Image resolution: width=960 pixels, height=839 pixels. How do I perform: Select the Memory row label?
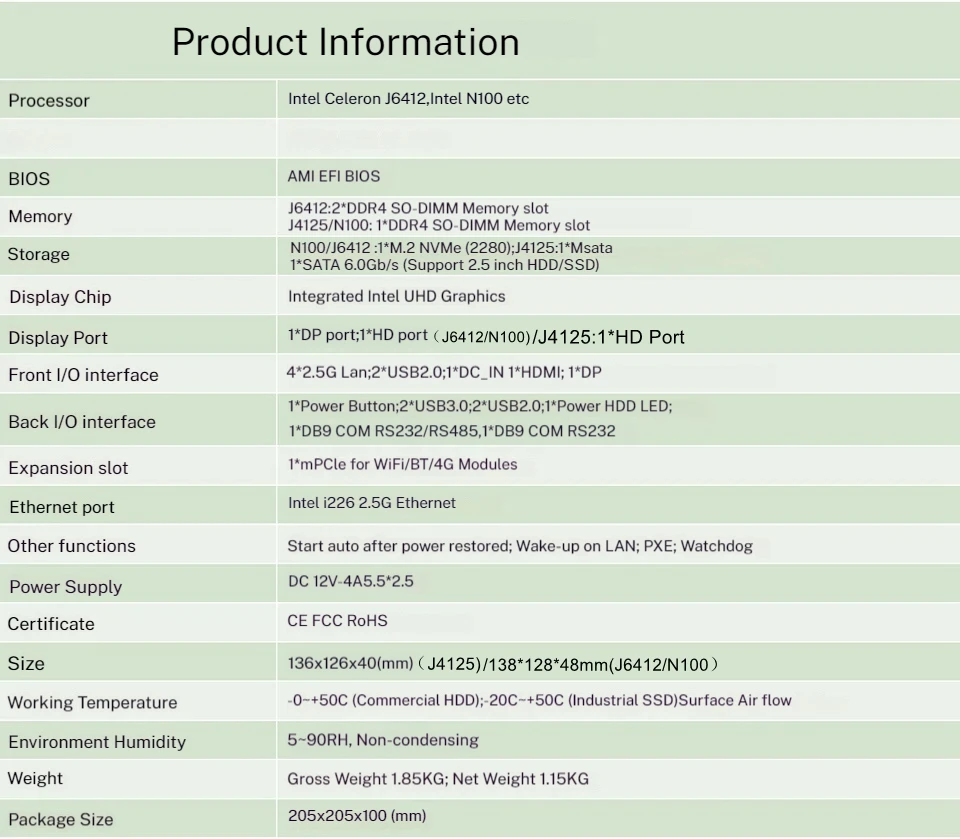(39, 216)
